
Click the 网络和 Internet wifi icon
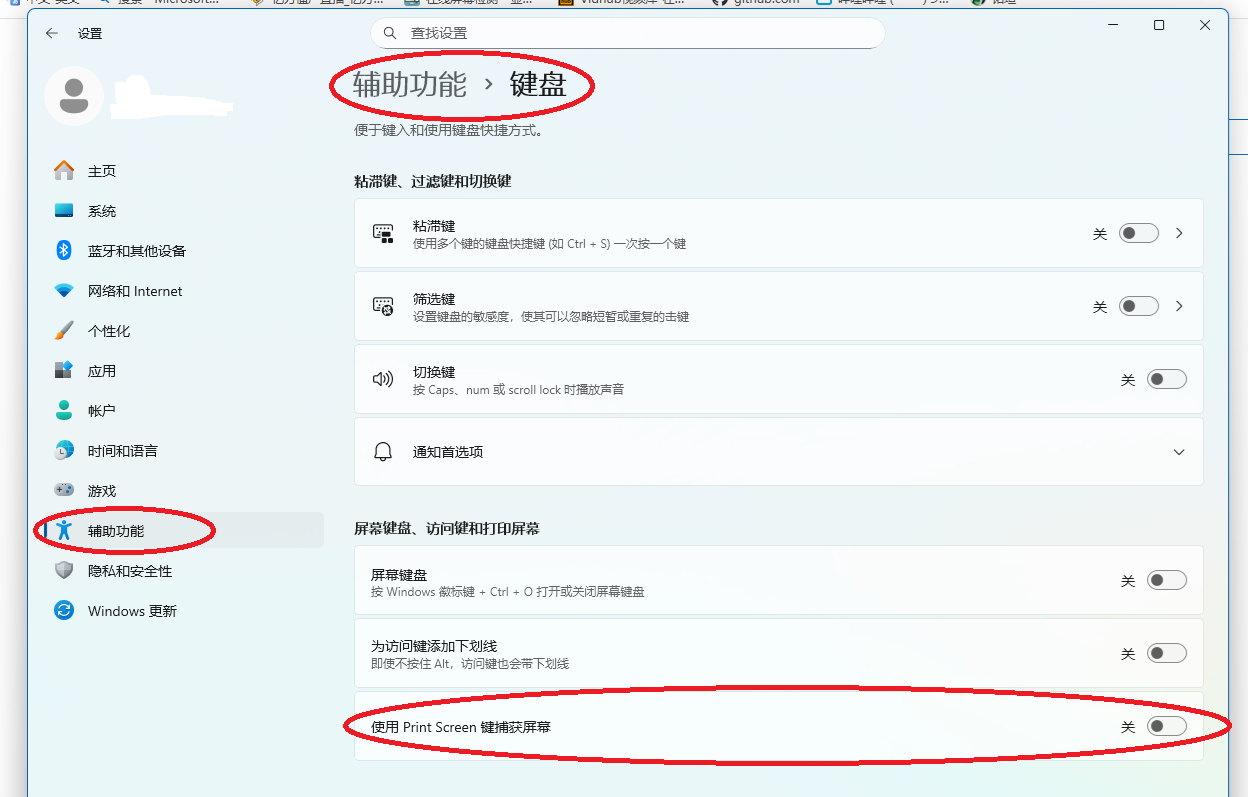click(64, 291)
